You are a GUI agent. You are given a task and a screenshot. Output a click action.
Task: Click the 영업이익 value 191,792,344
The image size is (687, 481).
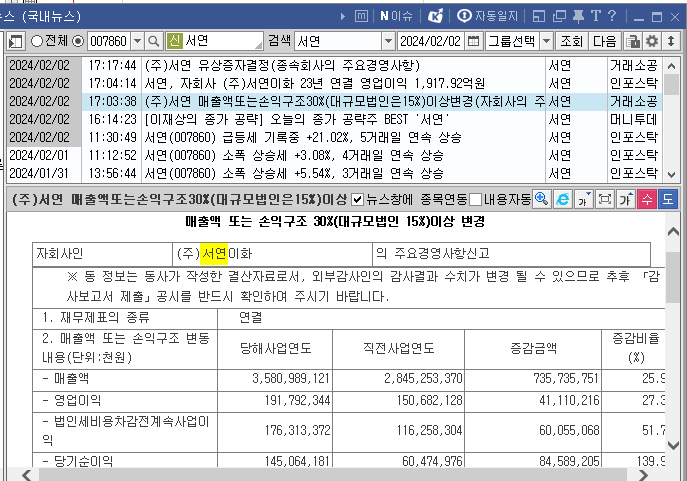tap(297, 400)
